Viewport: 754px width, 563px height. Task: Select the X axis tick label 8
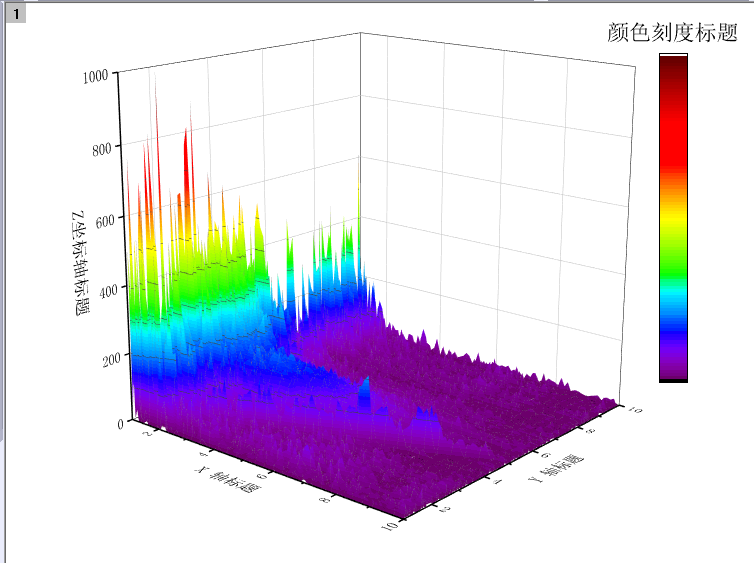[325, 499]
